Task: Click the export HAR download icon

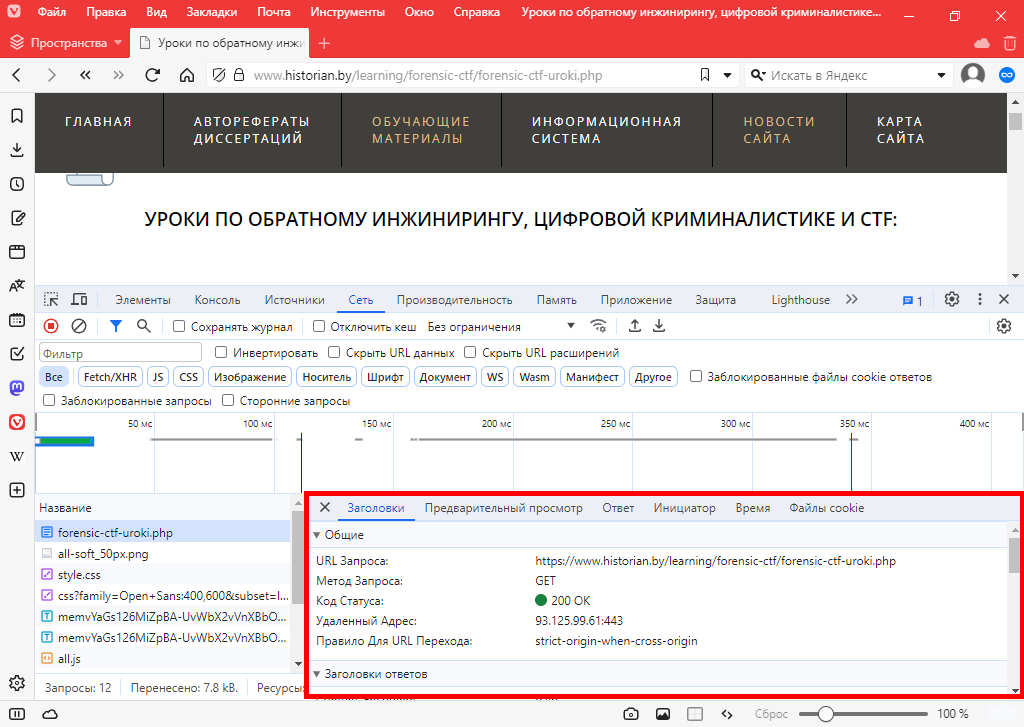Action: click(659, 326)
